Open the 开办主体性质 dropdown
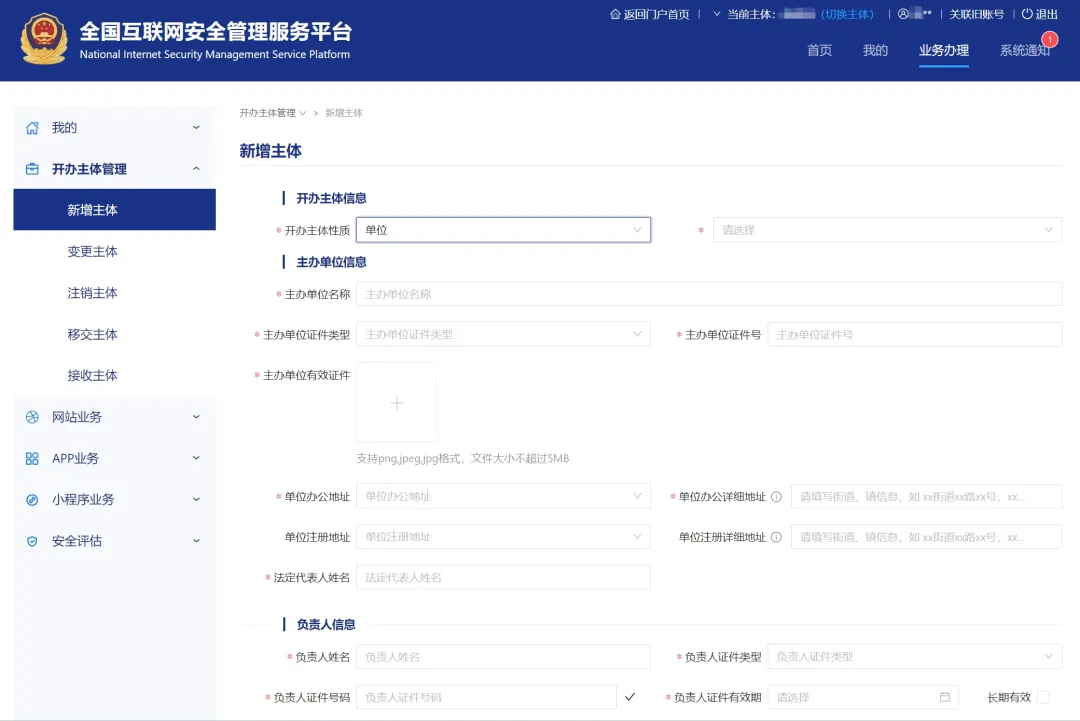The height and width of the screenshot is (721, 1080). click(503, 230)
